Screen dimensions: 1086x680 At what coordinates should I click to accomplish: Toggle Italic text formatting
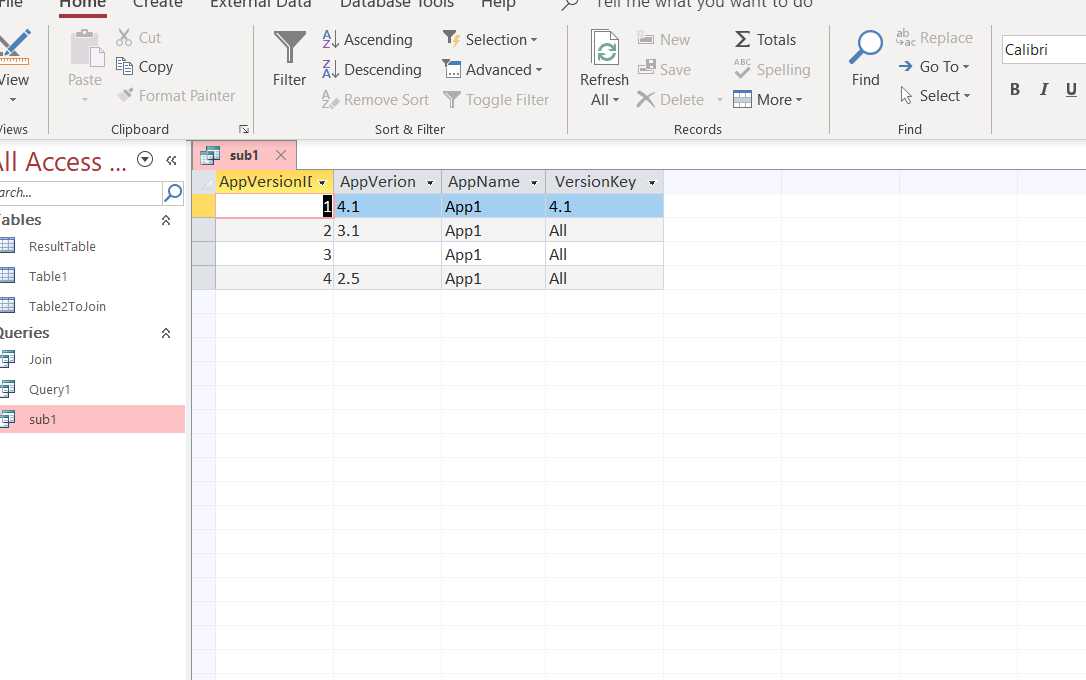pos(1043,90)
